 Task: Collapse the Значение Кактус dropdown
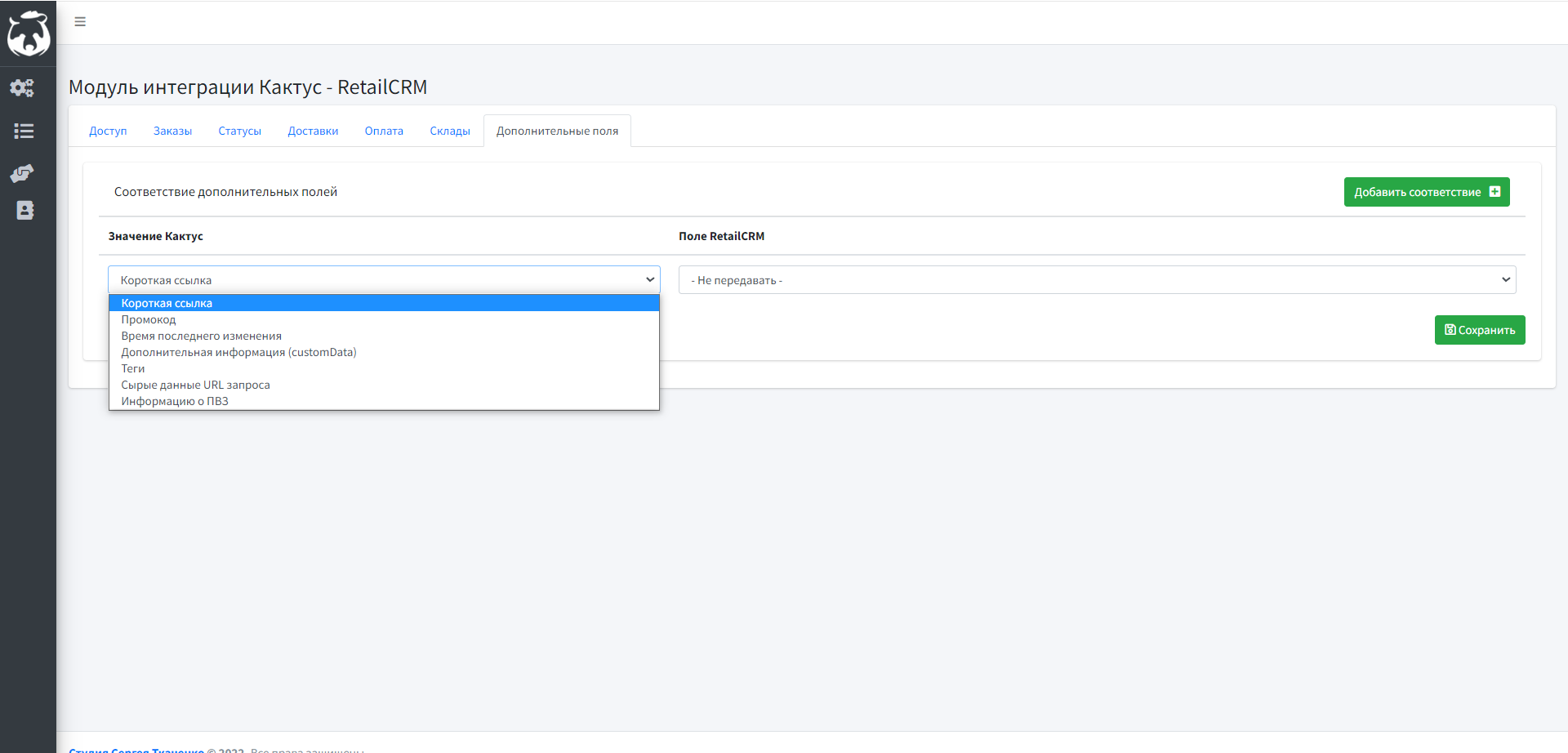click(384, 279)
